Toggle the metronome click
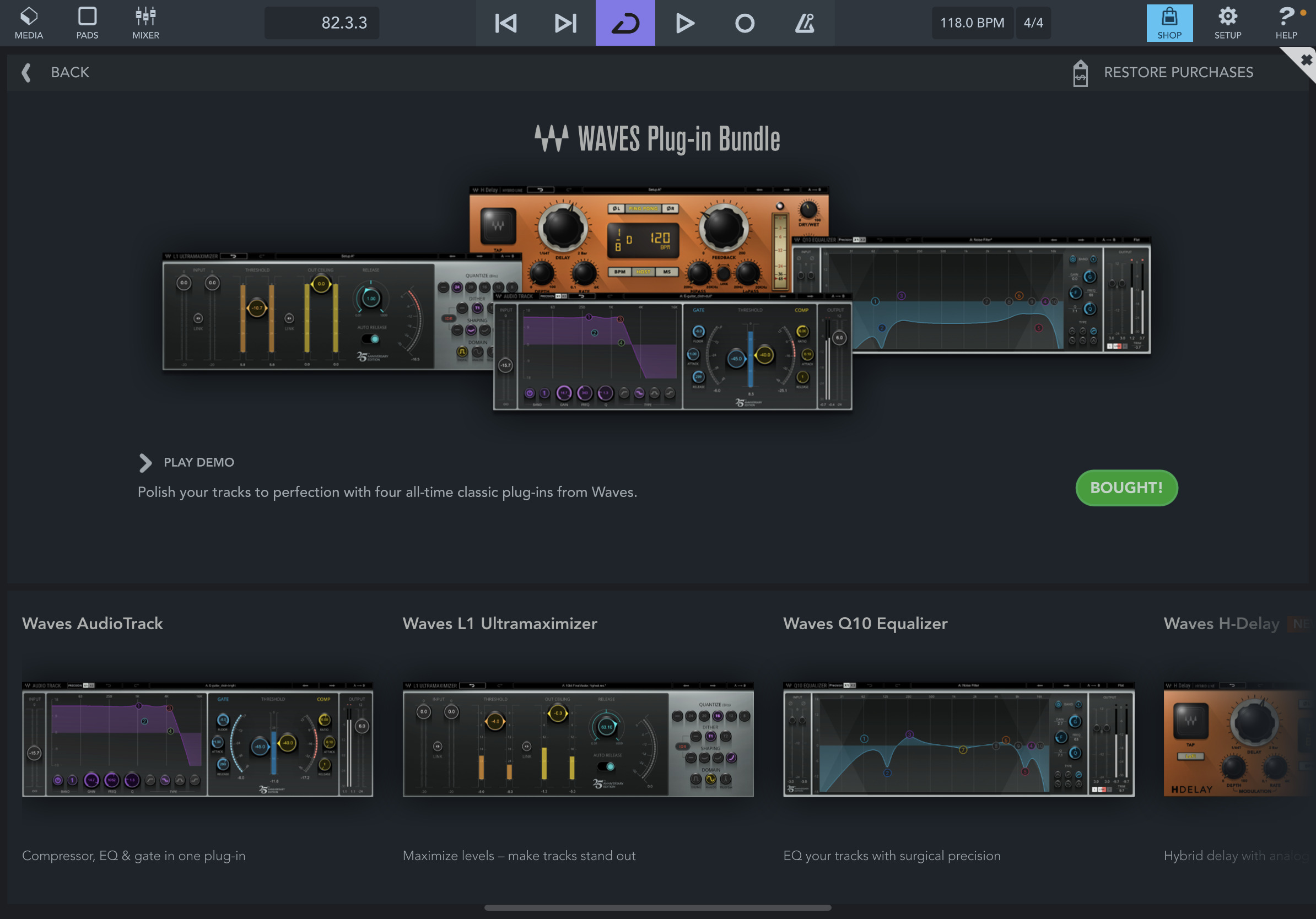 [x=804, y=23]
